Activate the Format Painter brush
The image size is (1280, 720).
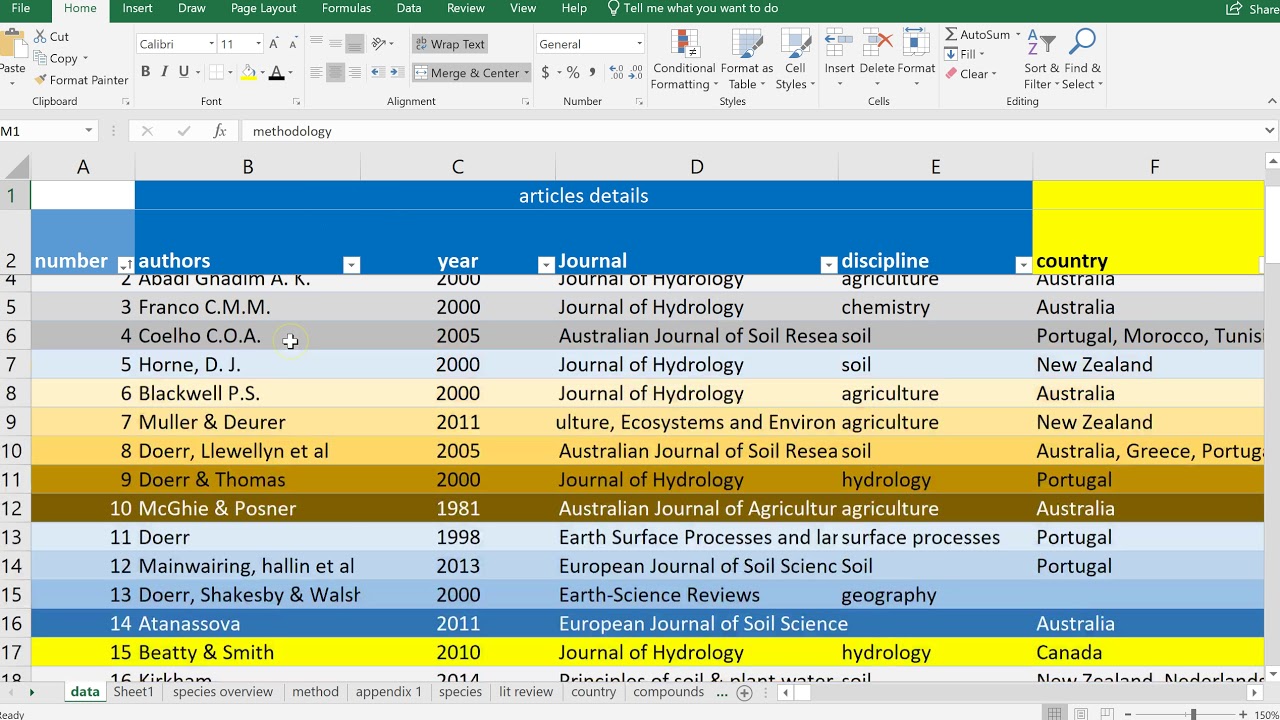coord(80,80)
